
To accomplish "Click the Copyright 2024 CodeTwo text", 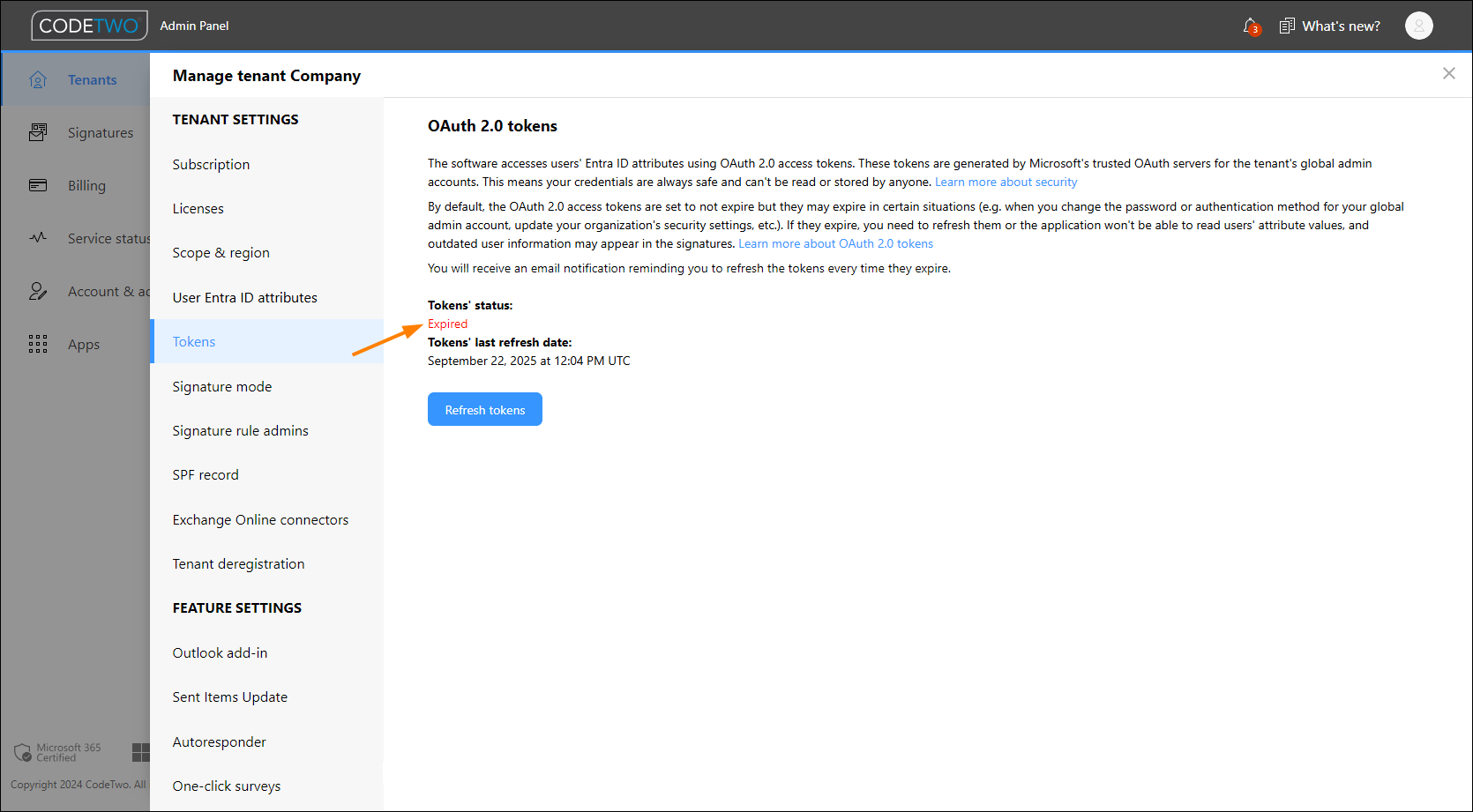I will coord(78,784).
